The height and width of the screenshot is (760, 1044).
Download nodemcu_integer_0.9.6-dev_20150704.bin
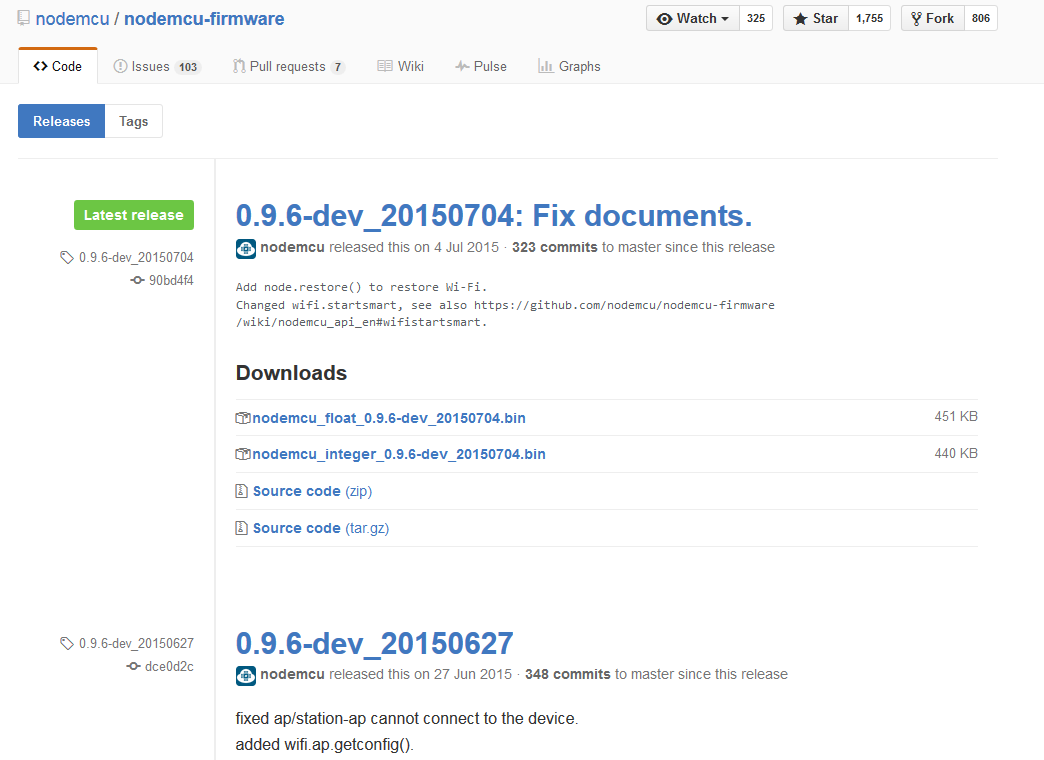coord(399,454)
